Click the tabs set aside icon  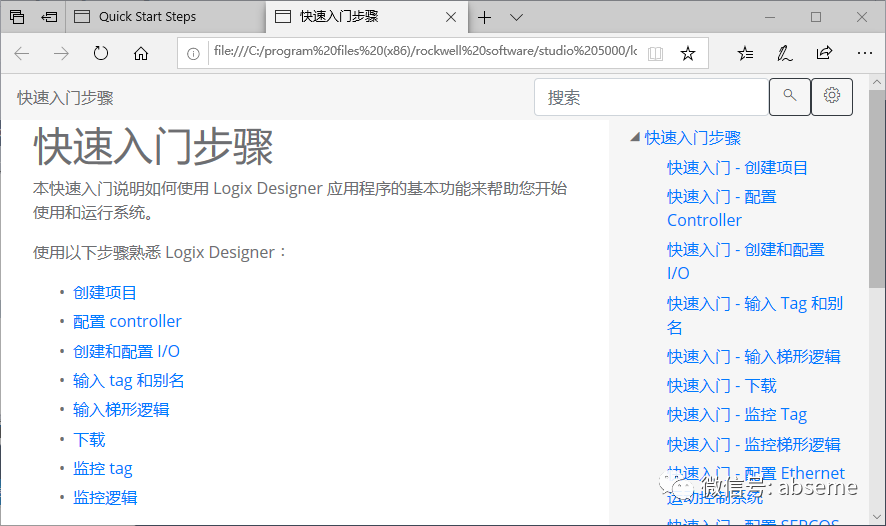tap(17, 17)
